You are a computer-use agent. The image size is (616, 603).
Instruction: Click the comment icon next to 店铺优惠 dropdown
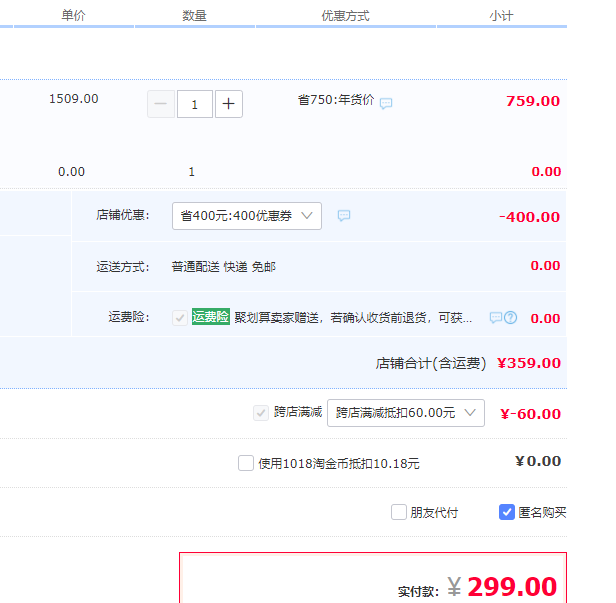pos(344,216)
